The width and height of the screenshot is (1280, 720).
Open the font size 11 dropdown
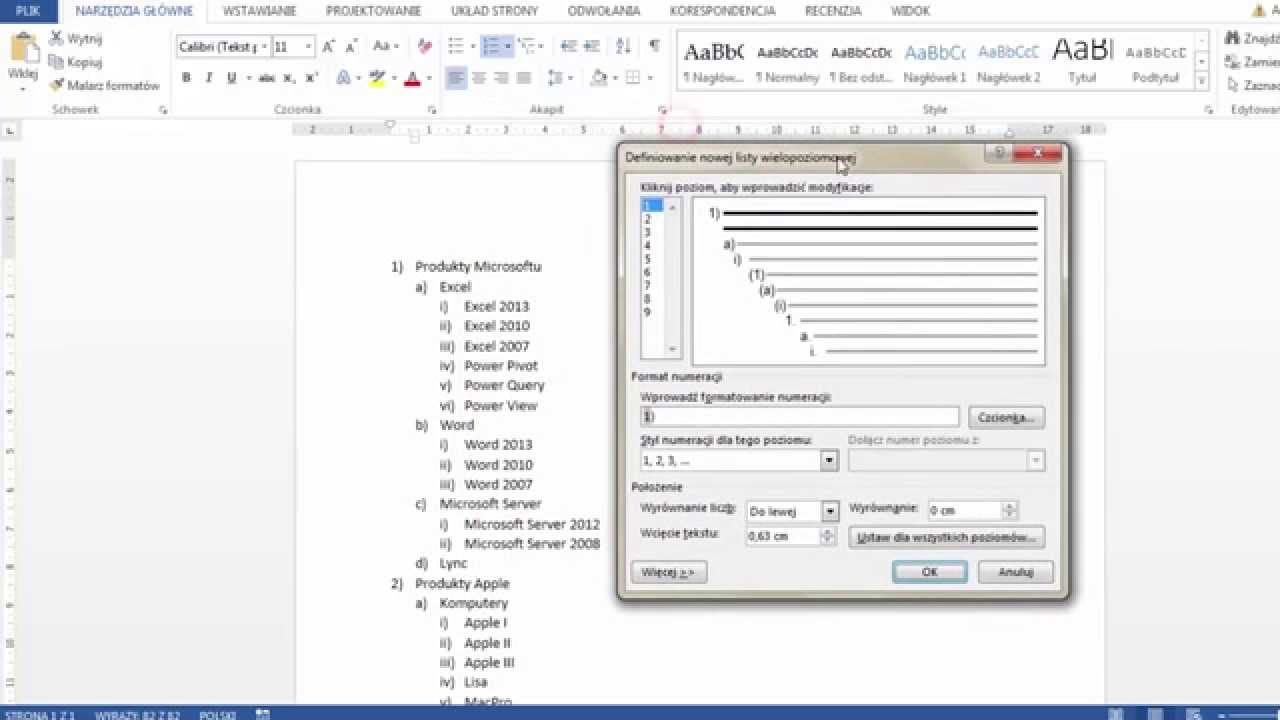tap(308, 47)
